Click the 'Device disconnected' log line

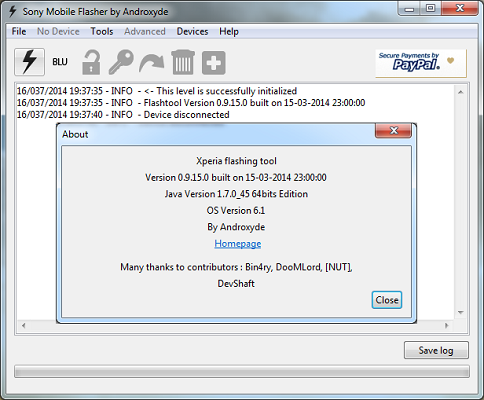(123, 115)
